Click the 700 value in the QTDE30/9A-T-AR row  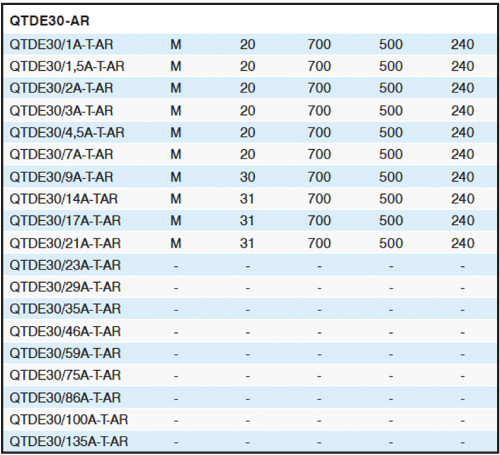click(319, 177)
